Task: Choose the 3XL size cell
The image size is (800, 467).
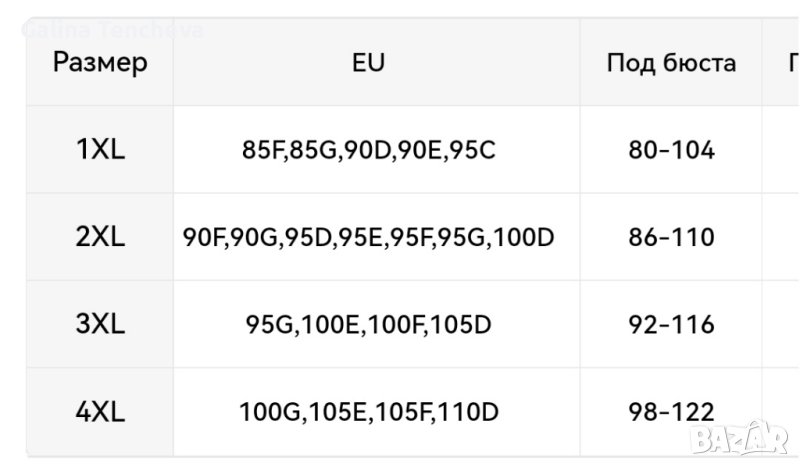Action: click(x=100, y=325)
